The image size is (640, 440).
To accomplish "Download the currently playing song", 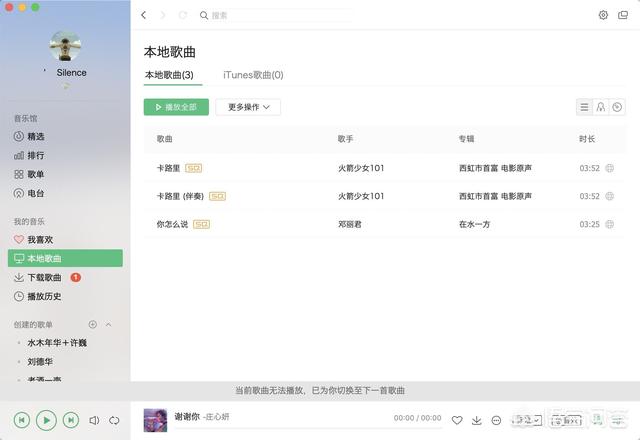I will tap(476, 420).
